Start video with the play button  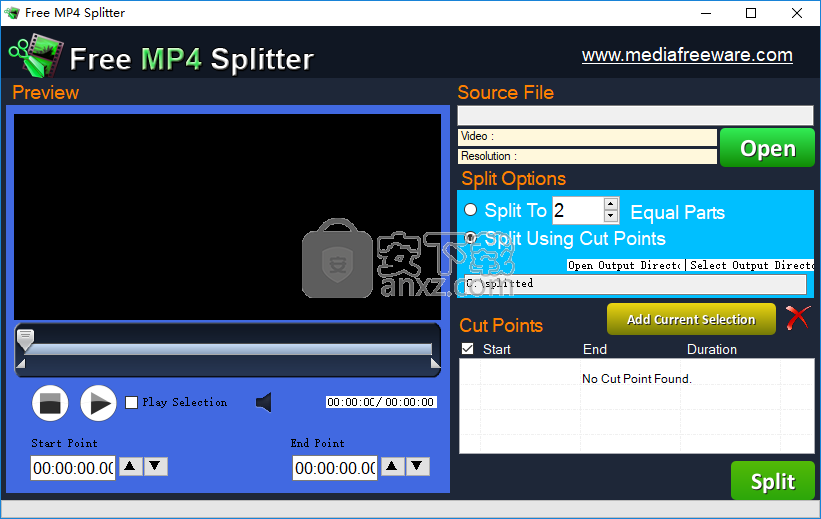(98, 403)
